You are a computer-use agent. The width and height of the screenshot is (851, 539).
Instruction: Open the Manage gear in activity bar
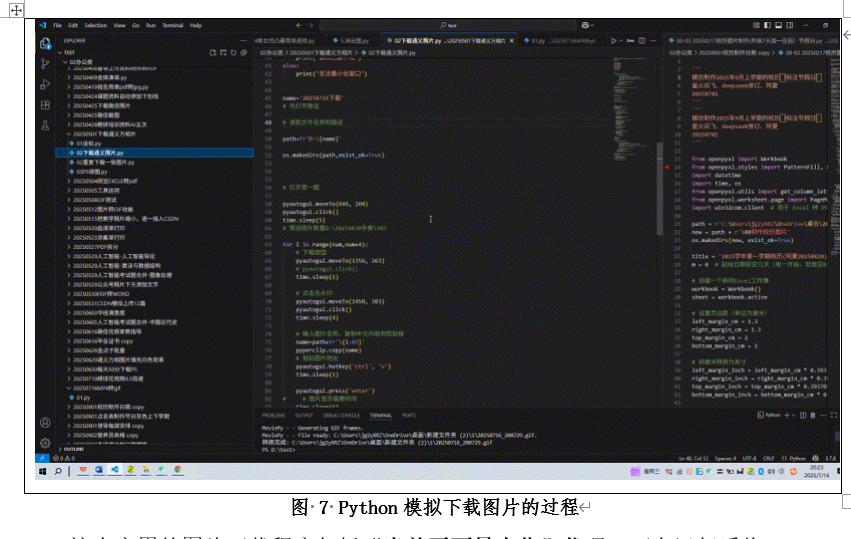[x=45, y=443]
